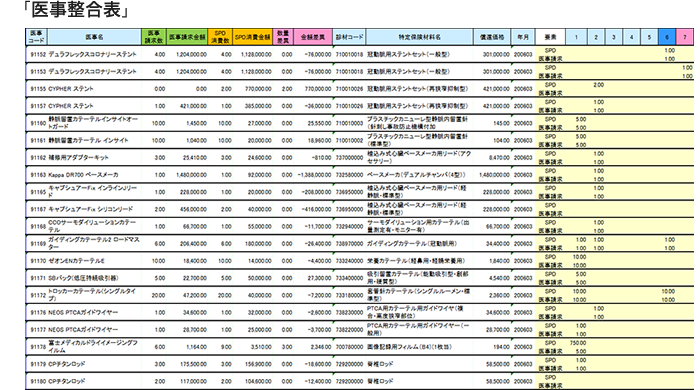The image size is (700, 390).
Task: Select day column header 4
Action: (632, 37)
